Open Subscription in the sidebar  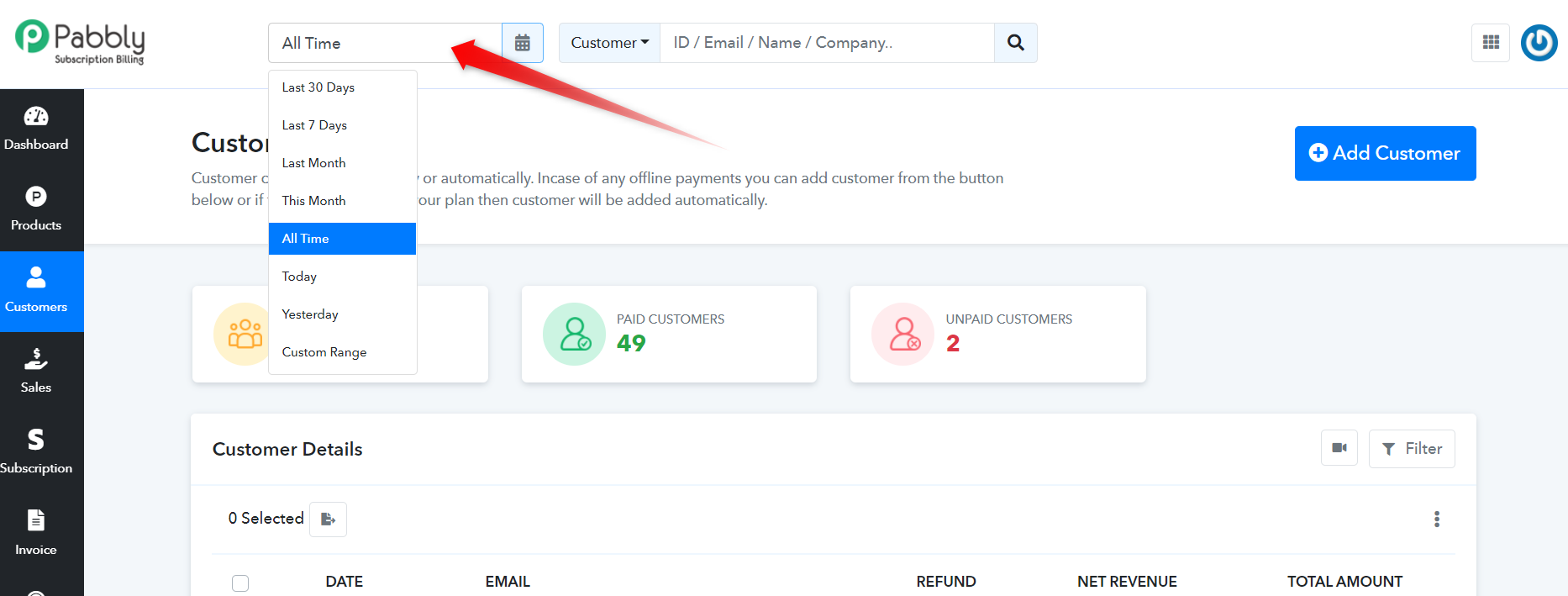point(36,452)
